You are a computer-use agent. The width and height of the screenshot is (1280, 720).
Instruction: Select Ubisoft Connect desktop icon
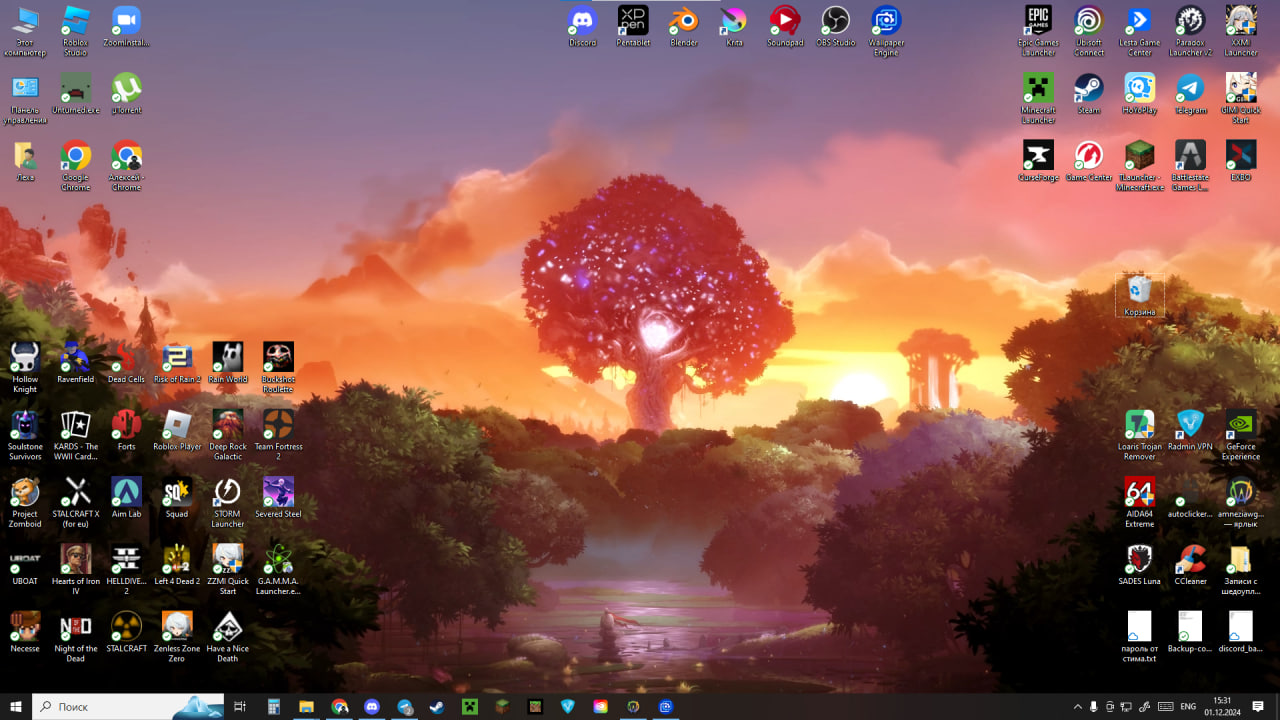click(1089, 31)
